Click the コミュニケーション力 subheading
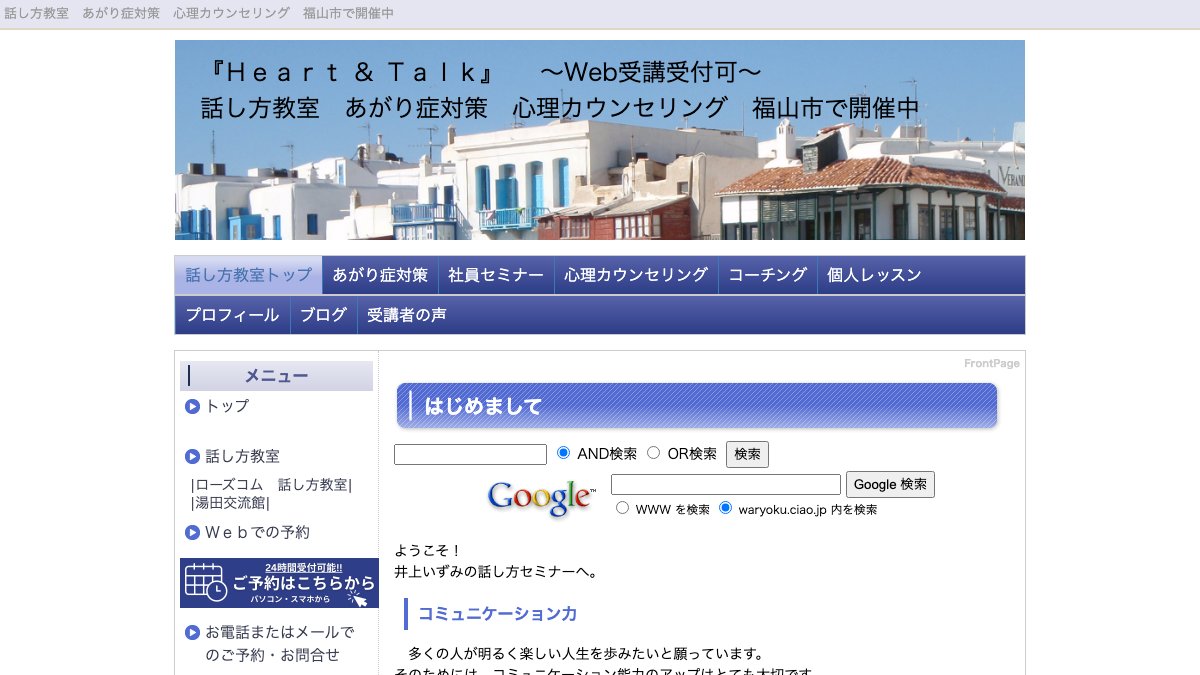Viewport: 1200px width, 675px height. 497,614
